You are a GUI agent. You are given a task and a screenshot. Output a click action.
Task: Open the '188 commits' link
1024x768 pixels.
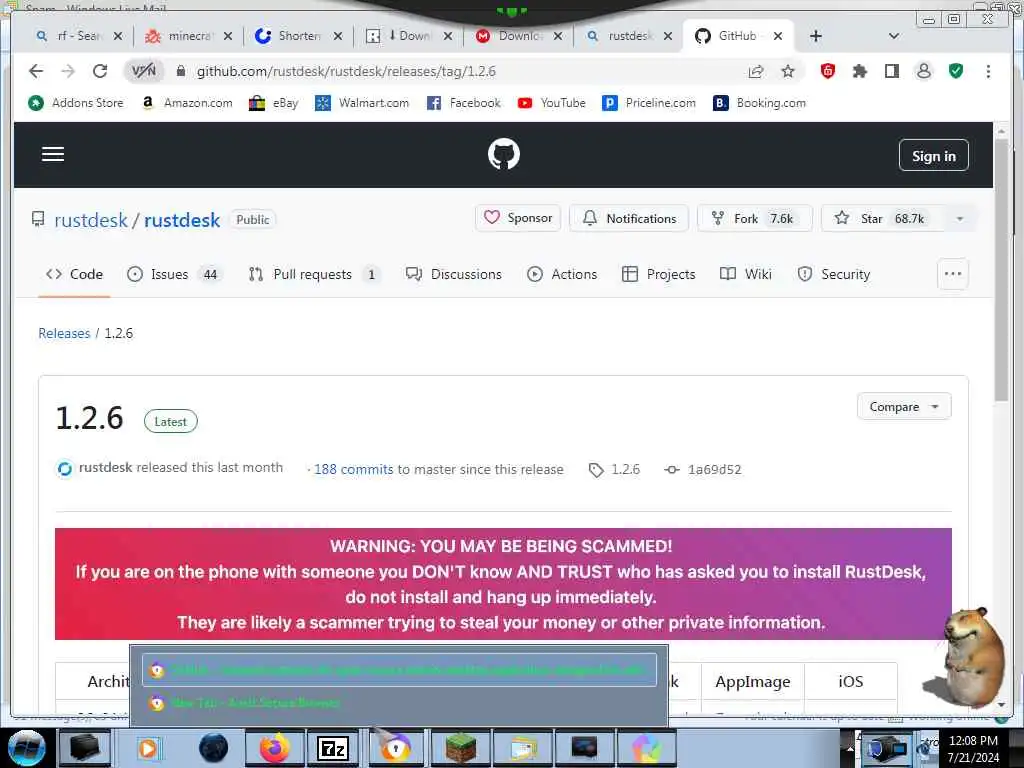click(353, 470)
